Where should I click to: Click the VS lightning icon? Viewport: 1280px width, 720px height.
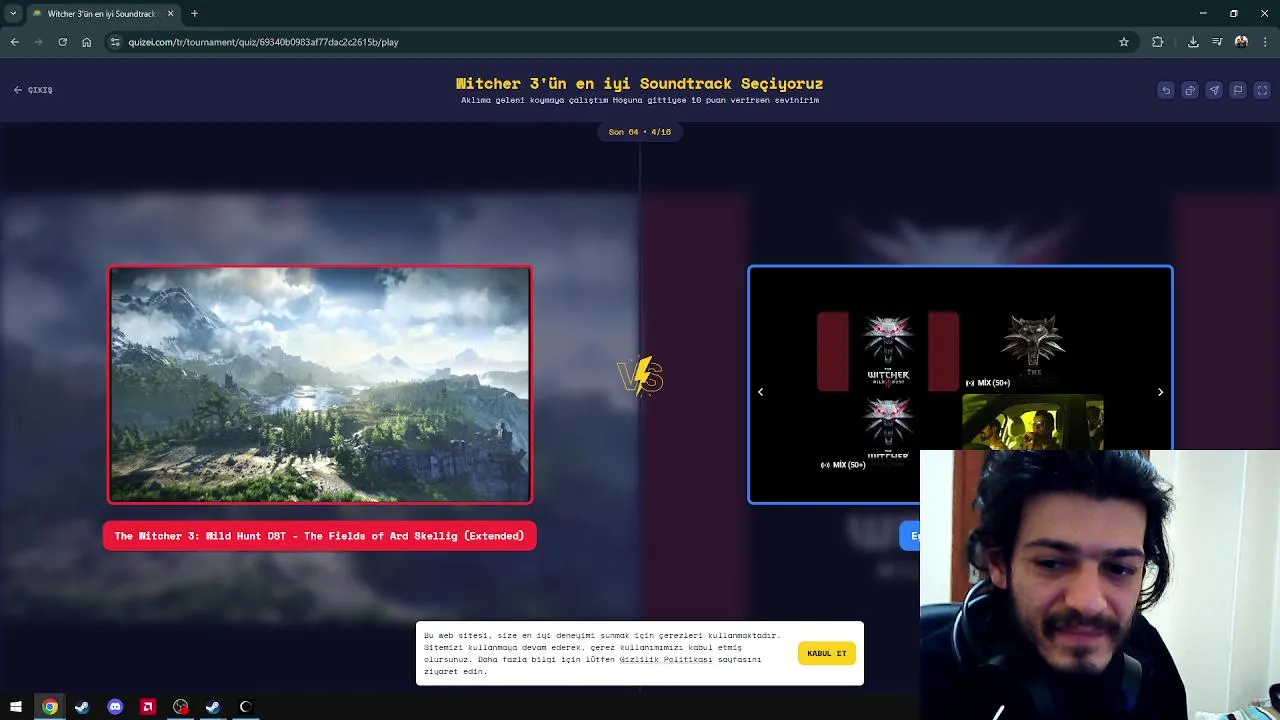[640, 377]
